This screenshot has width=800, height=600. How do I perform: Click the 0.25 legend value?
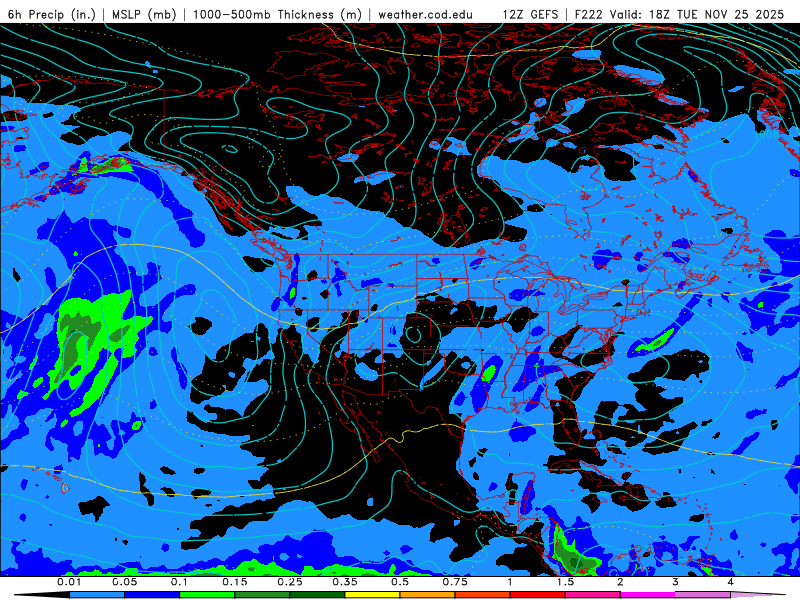pos(290,582)
